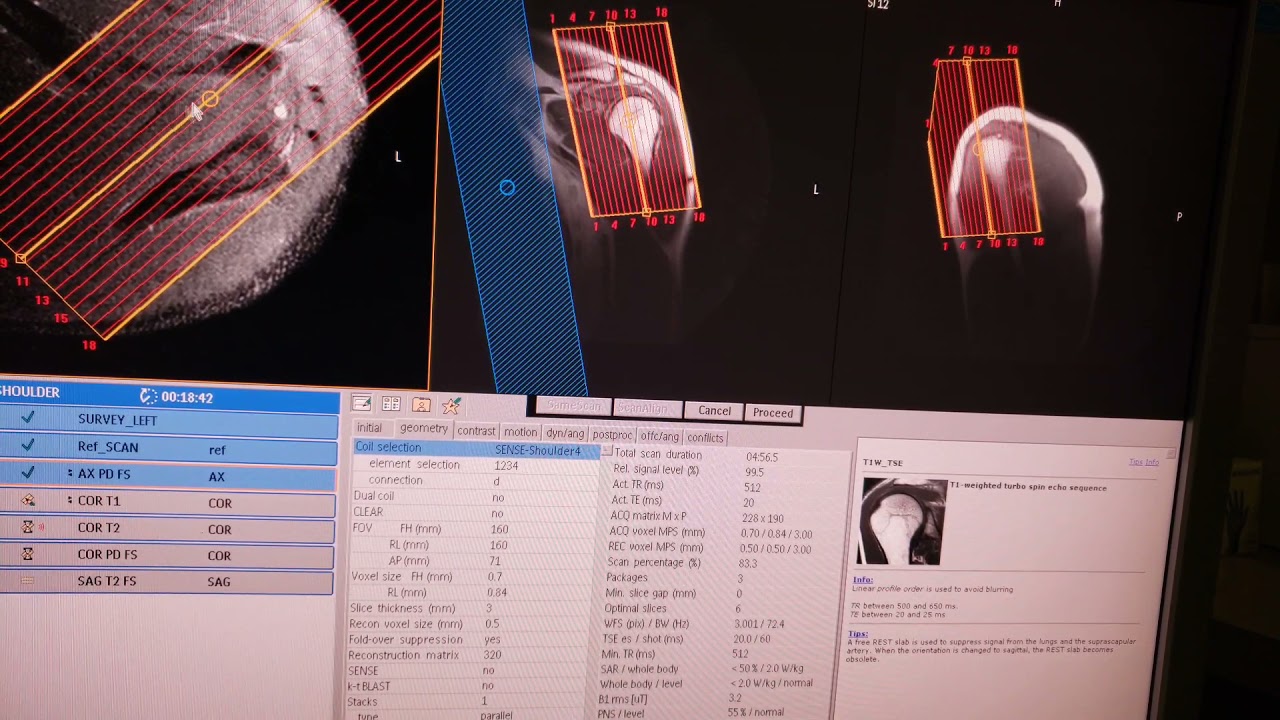1280x720 pixels.
Task: Click the FOV AP (mm) value 71
Action: click(495, 561)
